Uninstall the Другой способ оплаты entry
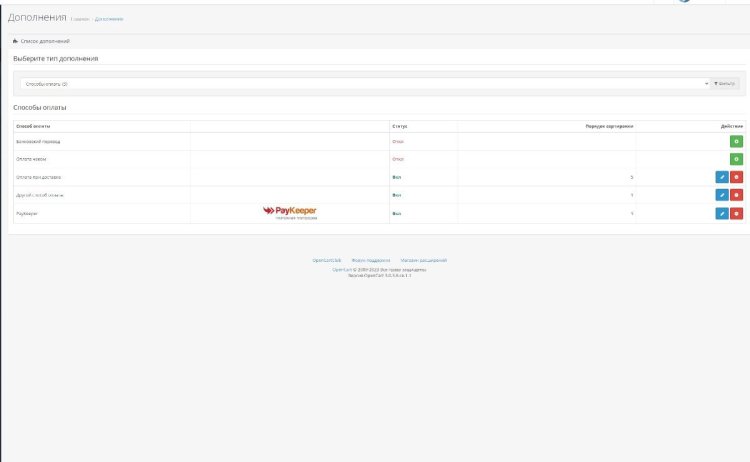The image size is (750, 462). point(736,195)
